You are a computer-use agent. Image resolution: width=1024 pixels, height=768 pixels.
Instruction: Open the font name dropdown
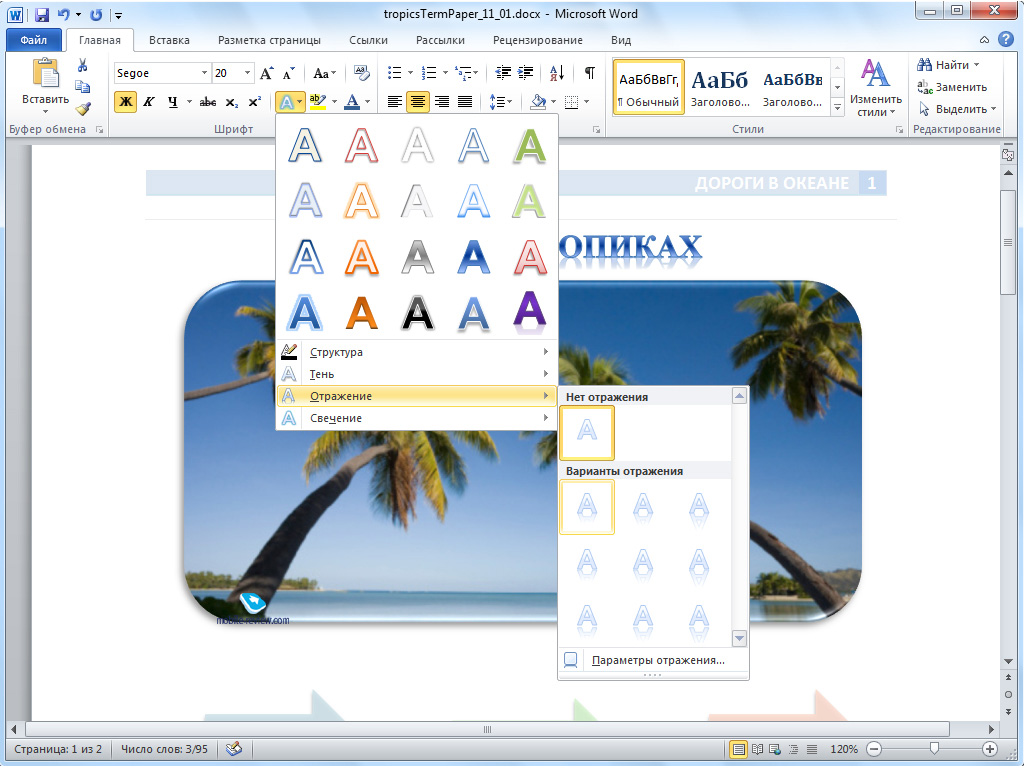tap(204, 72)
